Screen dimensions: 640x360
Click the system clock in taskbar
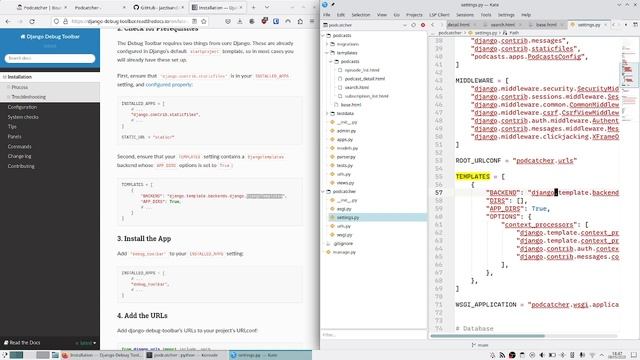617,355
